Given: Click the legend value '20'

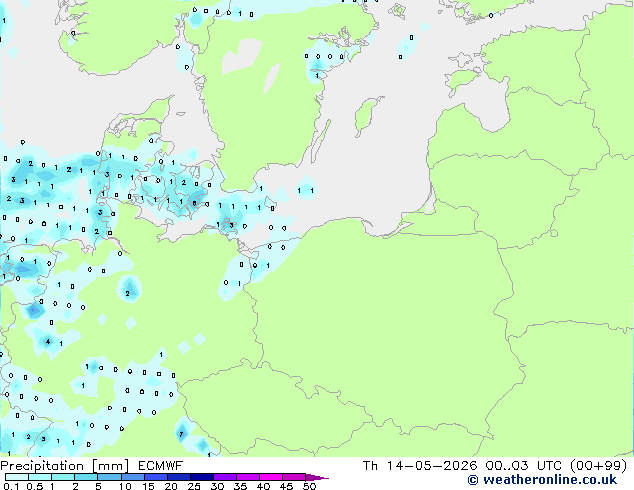Looking at the screenshot, I should pos(171,486).
